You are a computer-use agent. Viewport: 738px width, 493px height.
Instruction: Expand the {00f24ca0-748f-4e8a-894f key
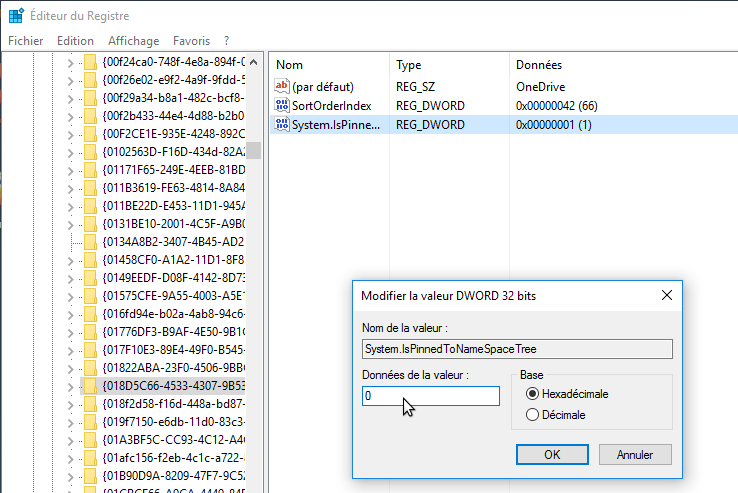pyautogui.click(x=70, y=63)
